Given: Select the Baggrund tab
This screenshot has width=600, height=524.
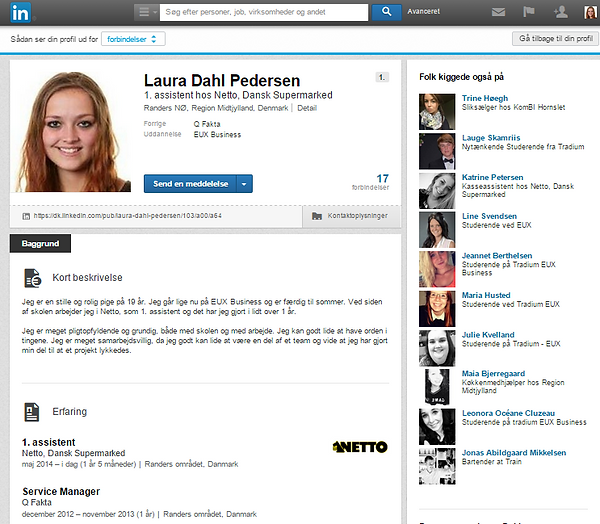Looking at the screenshot, I should click(x=40, y=243).
